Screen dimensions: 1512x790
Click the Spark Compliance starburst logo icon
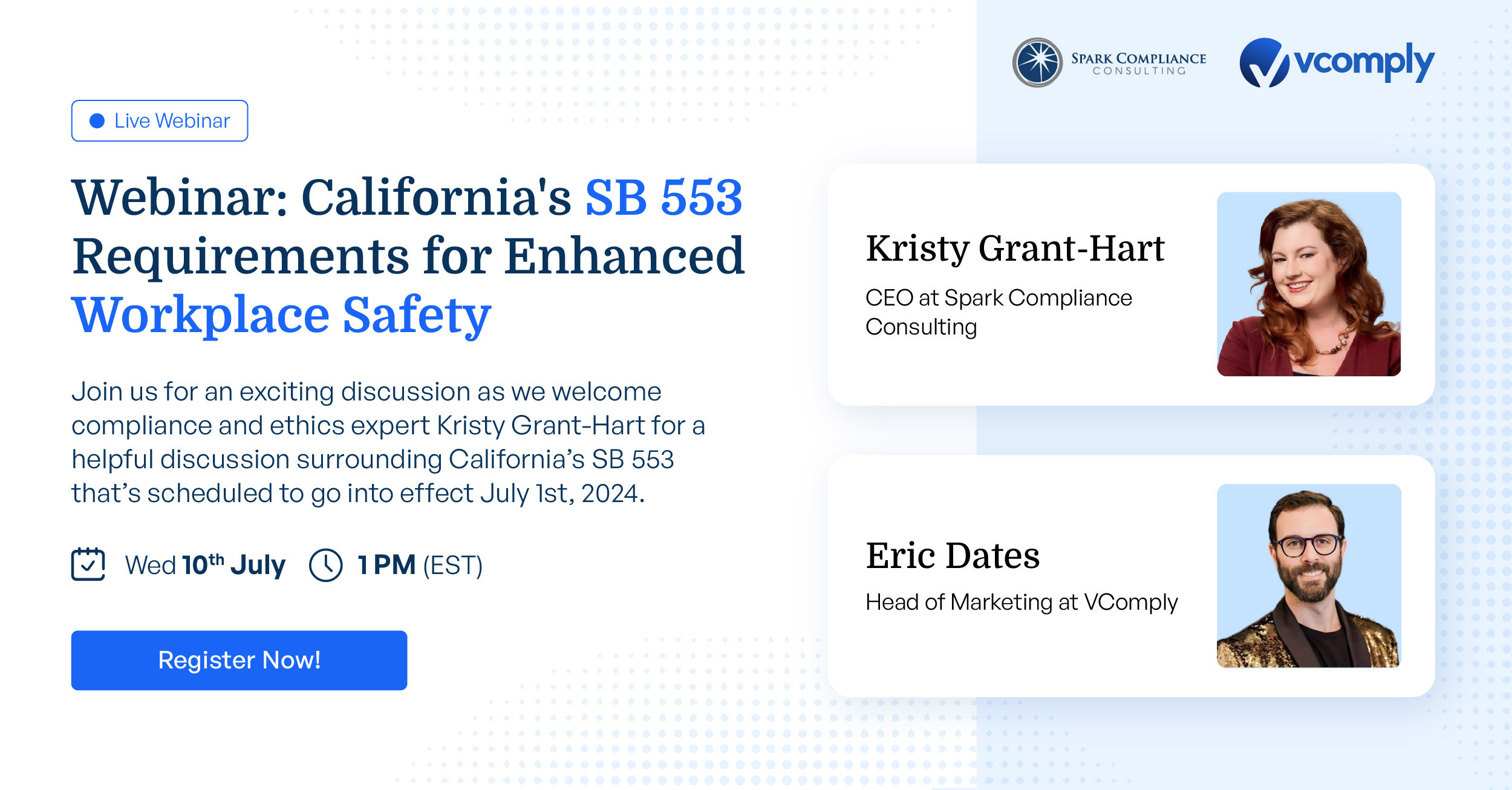1037,62
